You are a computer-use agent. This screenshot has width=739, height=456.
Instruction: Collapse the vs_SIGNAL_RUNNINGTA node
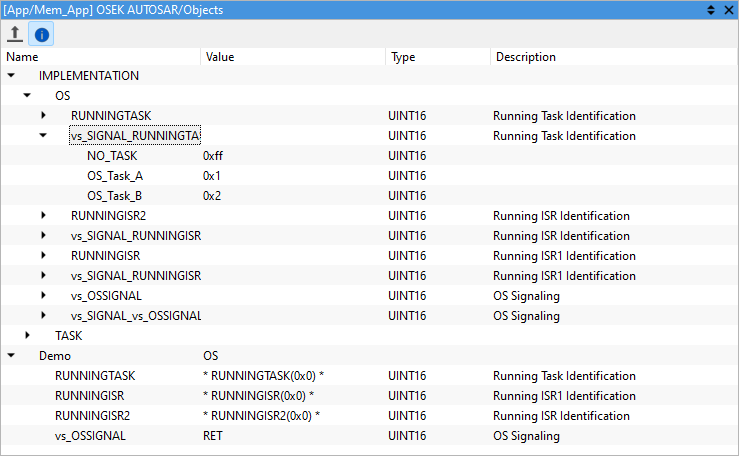click(43, 136)
